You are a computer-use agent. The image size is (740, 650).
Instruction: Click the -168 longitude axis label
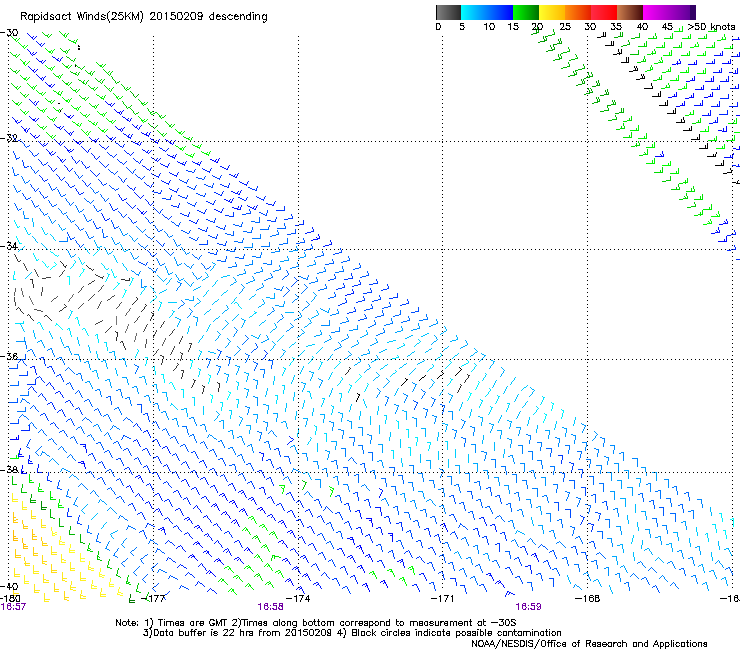pos(588,599)
